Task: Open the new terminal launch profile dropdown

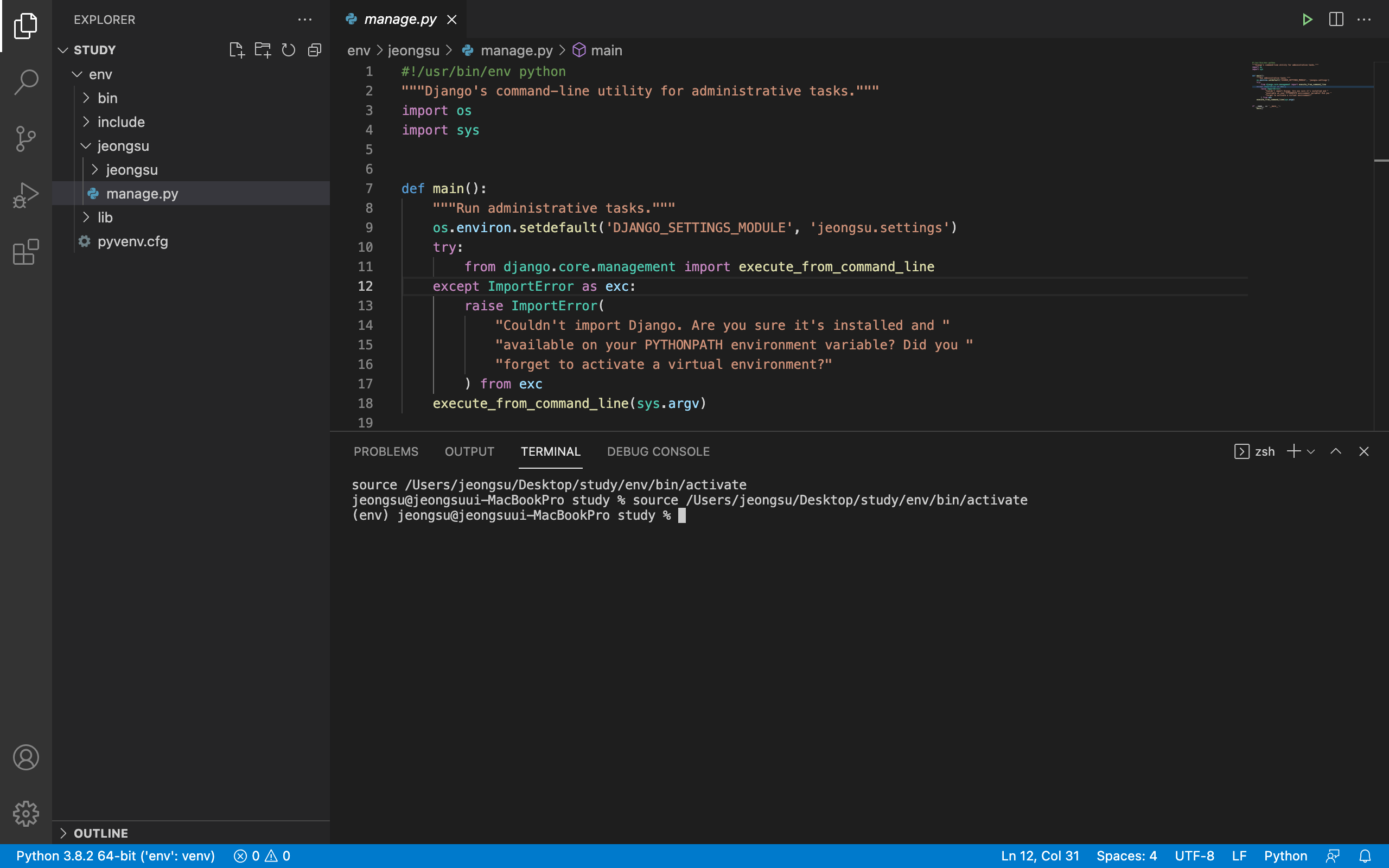Action: click(1311, 452)
